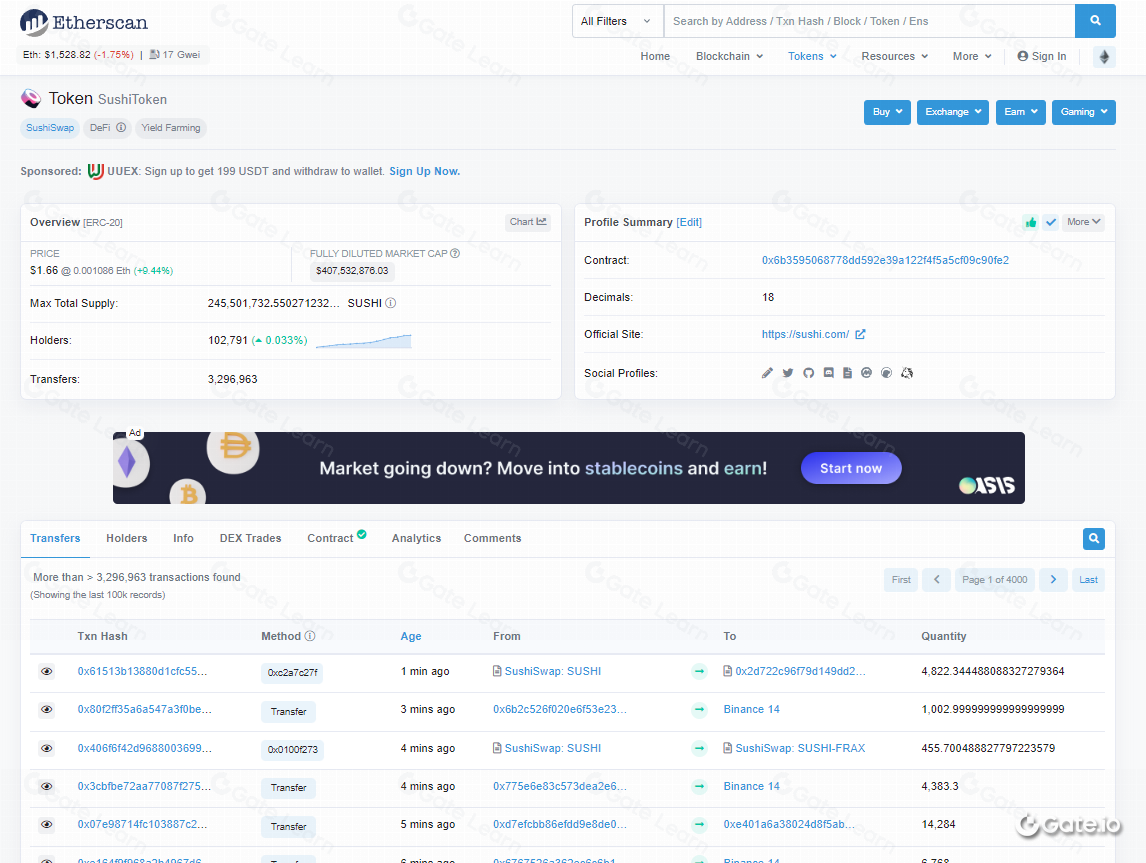
Task: Go to previous page with left chevron
Action: (936, 579)
